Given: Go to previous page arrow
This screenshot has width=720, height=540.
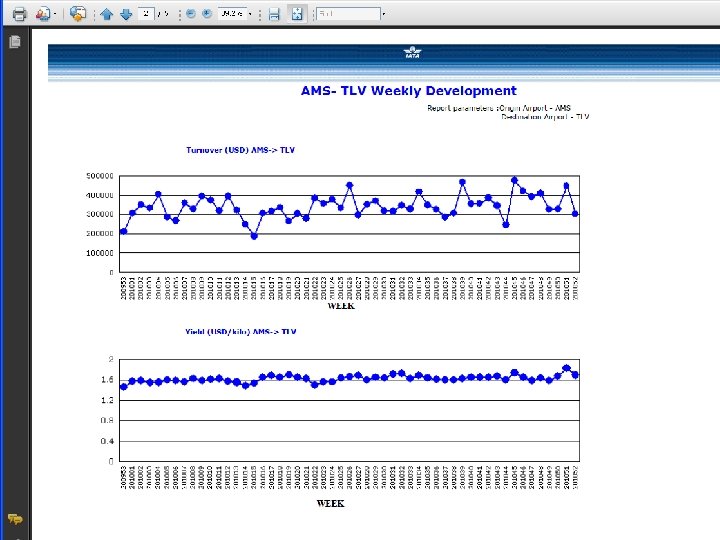Looking at the screenshot, I should tap(107, 14).
